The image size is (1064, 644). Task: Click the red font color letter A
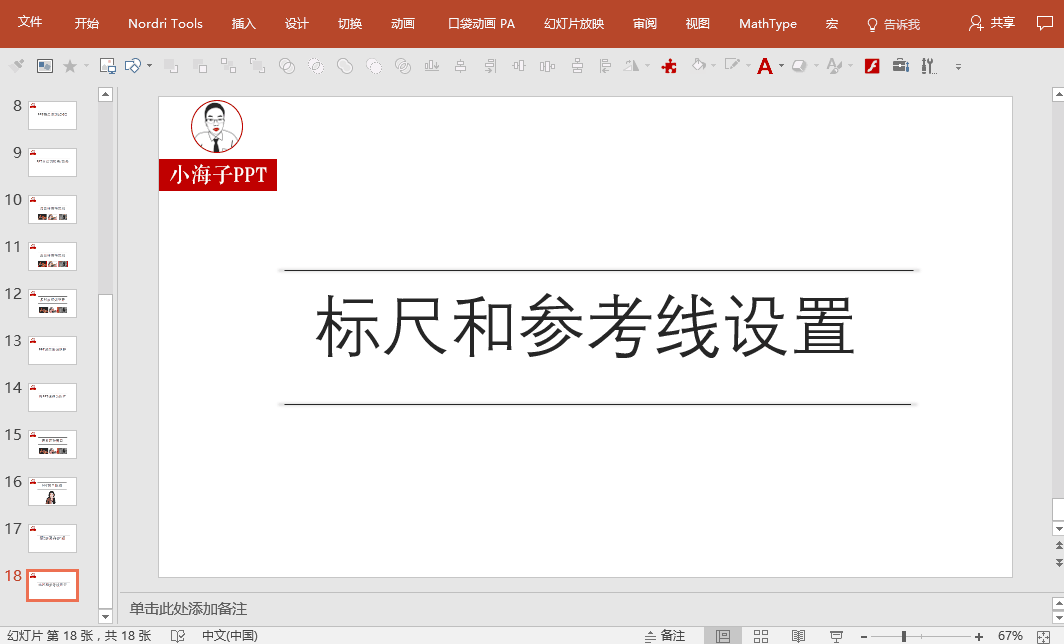[764, 66]
